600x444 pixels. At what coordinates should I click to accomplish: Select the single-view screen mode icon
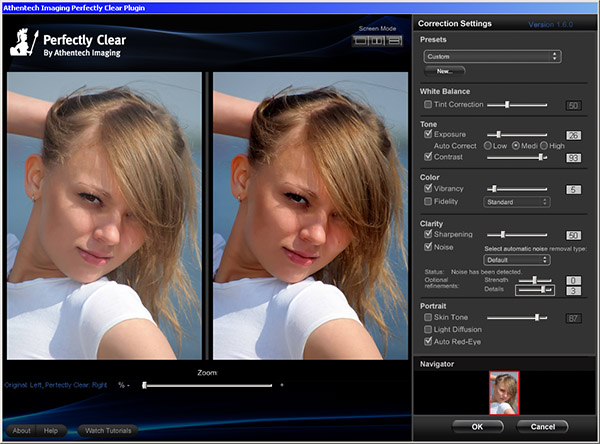point(362,41)
